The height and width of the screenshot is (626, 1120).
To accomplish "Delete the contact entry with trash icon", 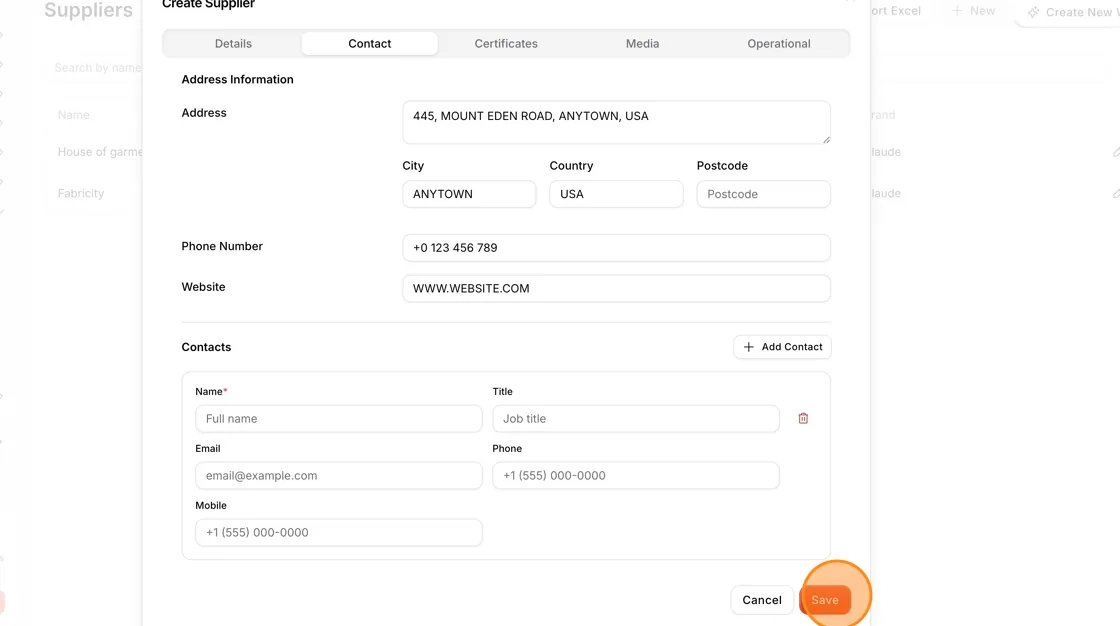I will (803, 419).
